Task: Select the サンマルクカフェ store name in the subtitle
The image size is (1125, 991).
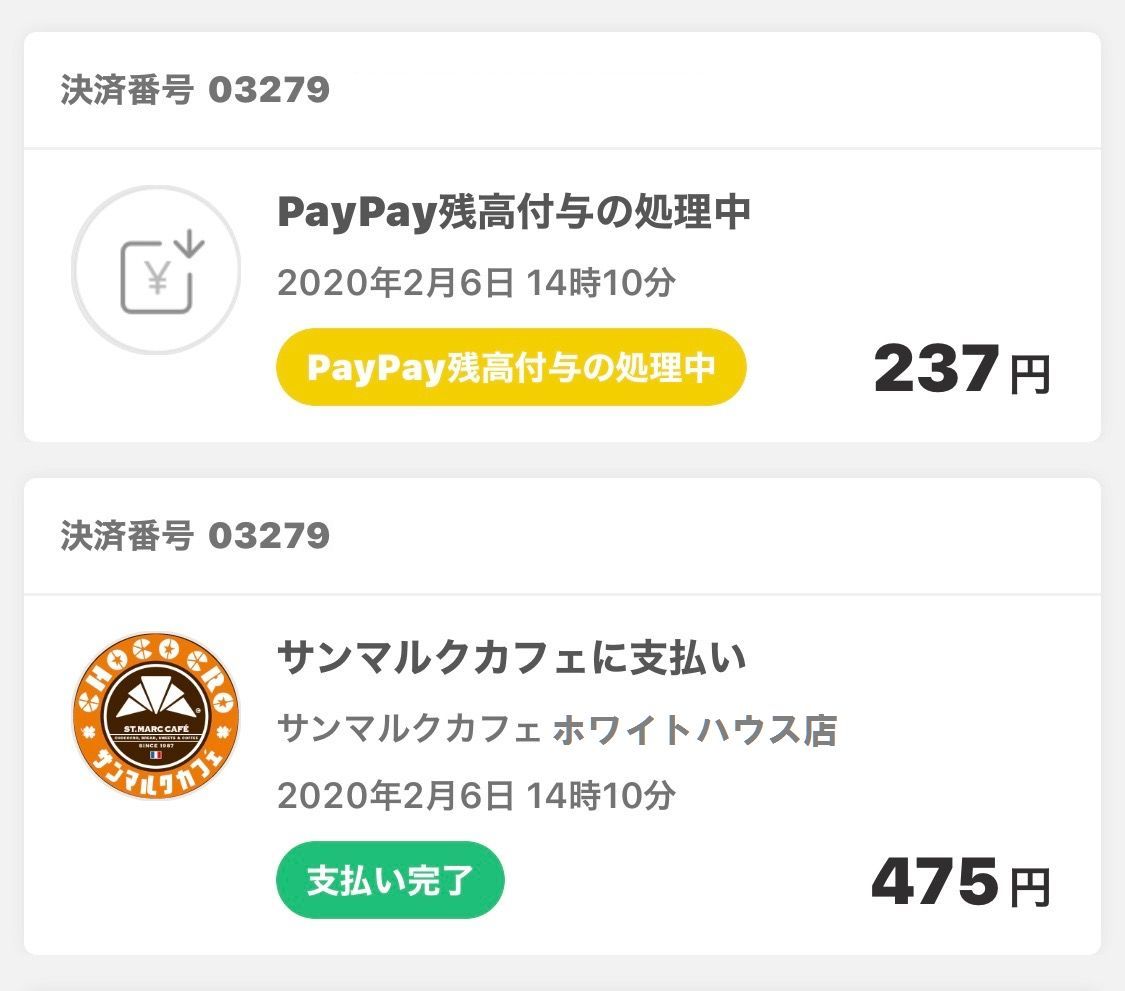Action: (409, 731)
